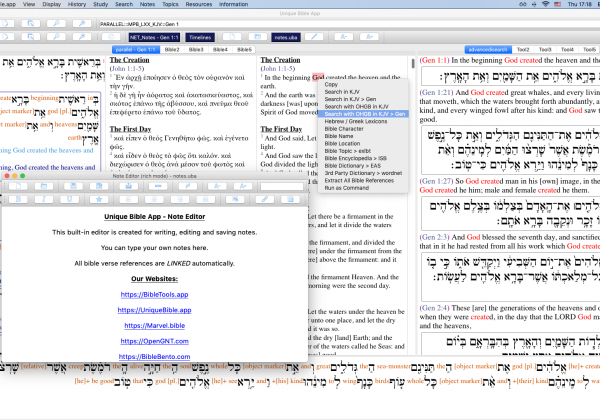This screenshot has height=420, width=600.
Task: Toggle bold formatting in Note Editor
Action: 18,199
